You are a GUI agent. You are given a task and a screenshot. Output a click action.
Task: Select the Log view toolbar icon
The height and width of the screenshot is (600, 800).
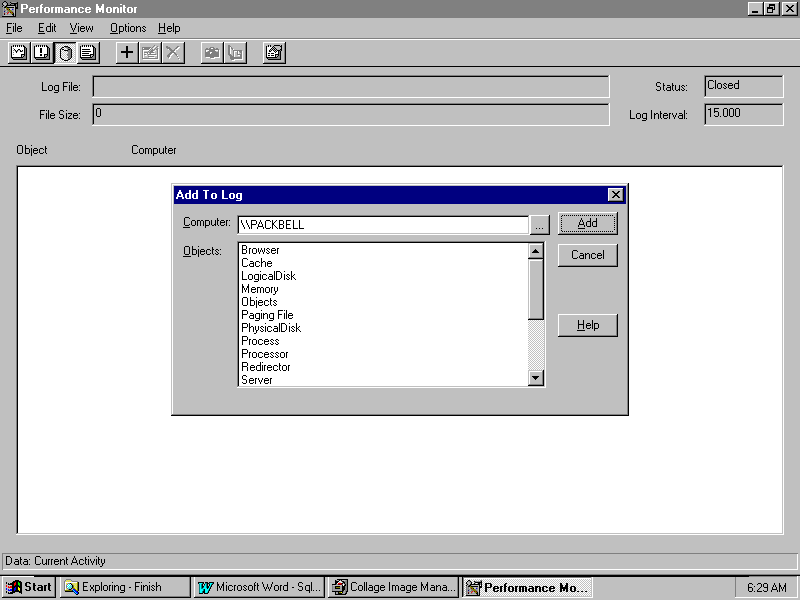tap(65, 53)
